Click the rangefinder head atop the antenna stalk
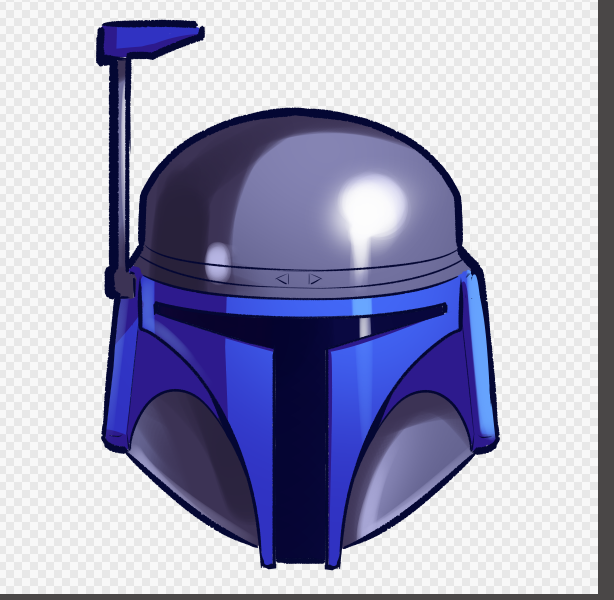This screenshot has height=600, width=614. click(151, 41)
